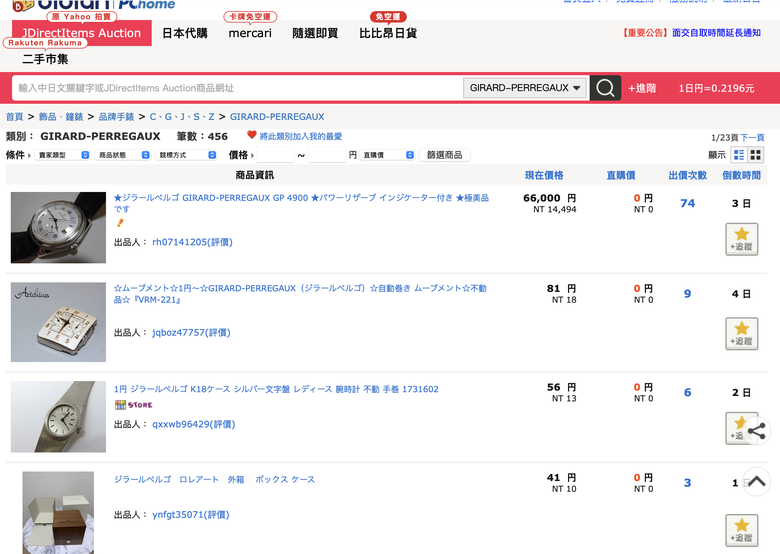Viewport: 780px width, 554px height.
Task: Click bid count 74
Action: point(687,203)
